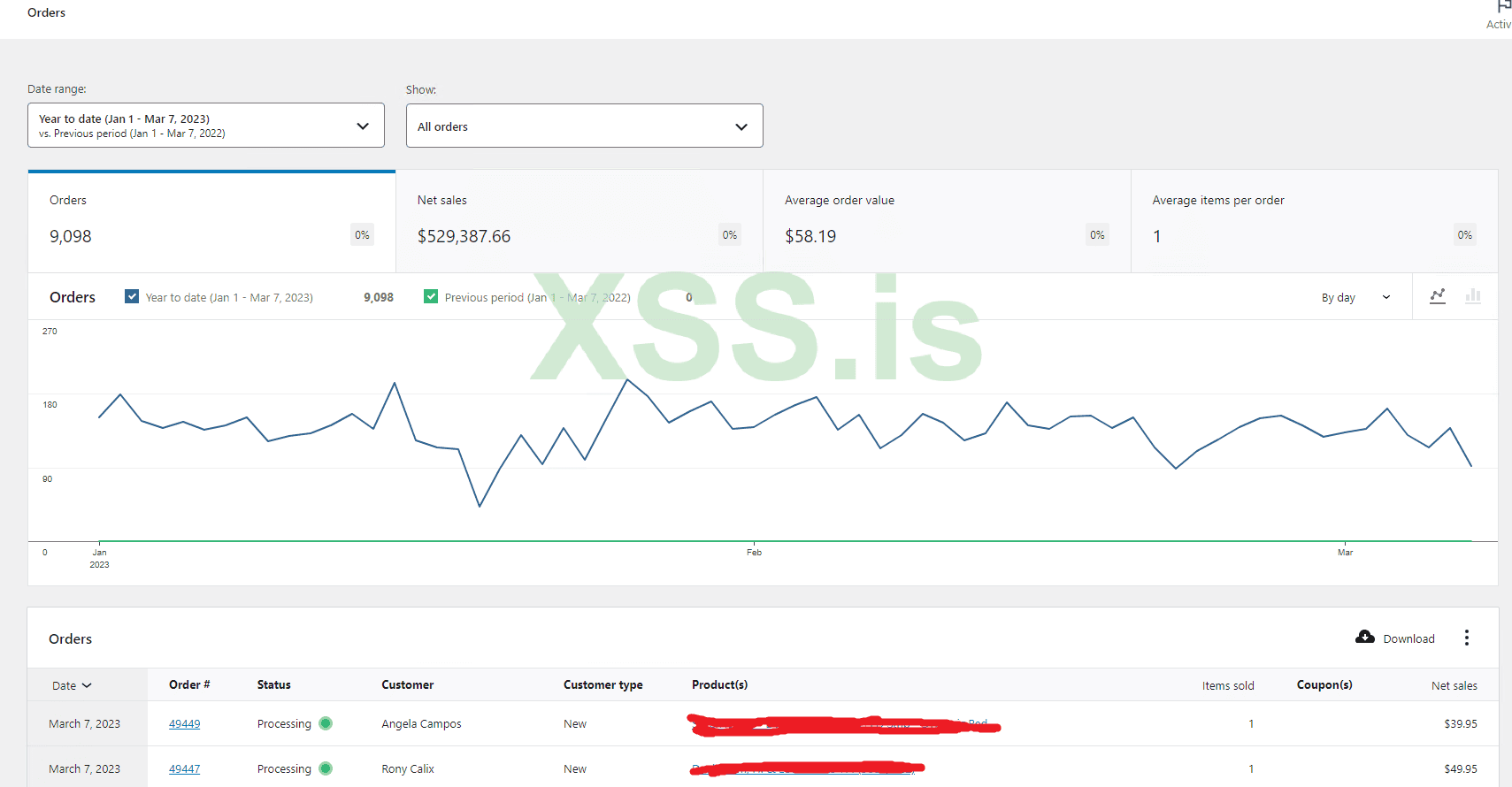Screen dimensions: 1512x787
Task: Click customer name Angela Campos
Action: 421,723
